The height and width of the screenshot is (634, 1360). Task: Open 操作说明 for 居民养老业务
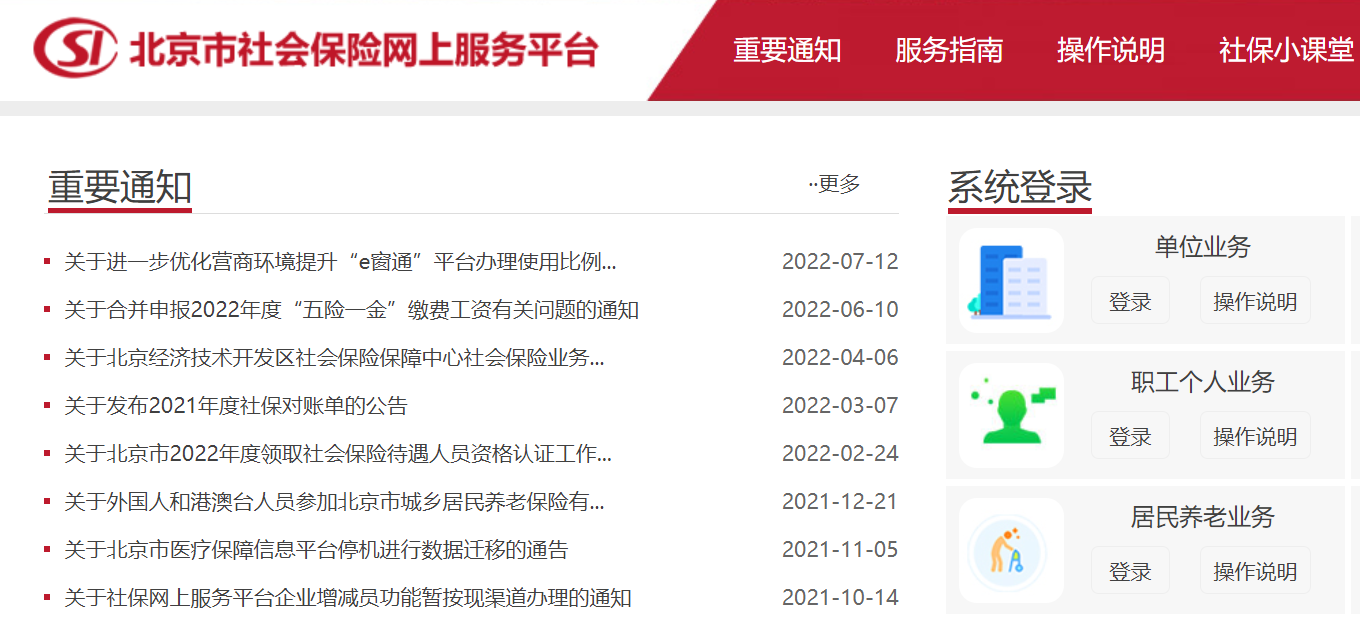(x=1254, y=571)
